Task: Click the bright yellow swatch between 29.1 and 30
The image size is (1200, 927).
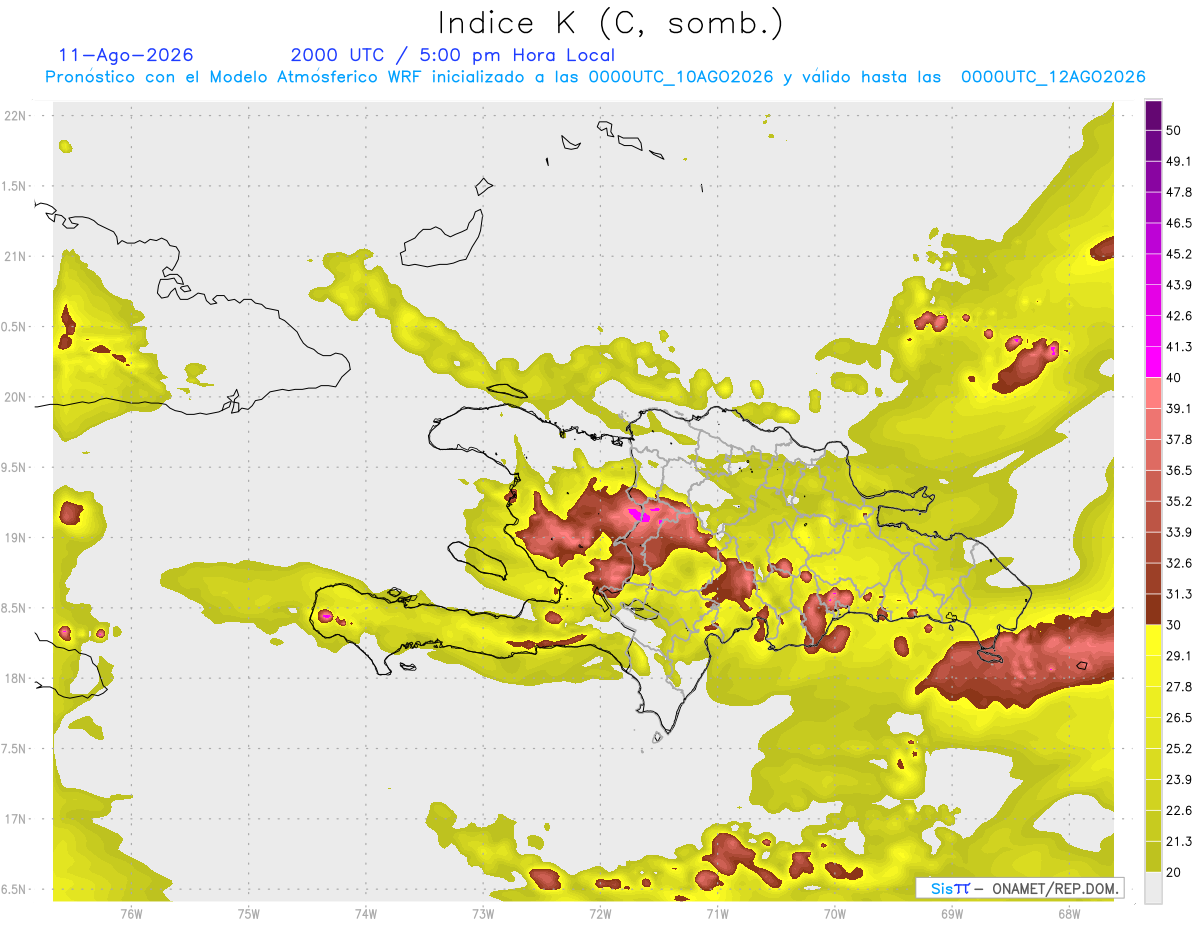Action: point(1153,640)
